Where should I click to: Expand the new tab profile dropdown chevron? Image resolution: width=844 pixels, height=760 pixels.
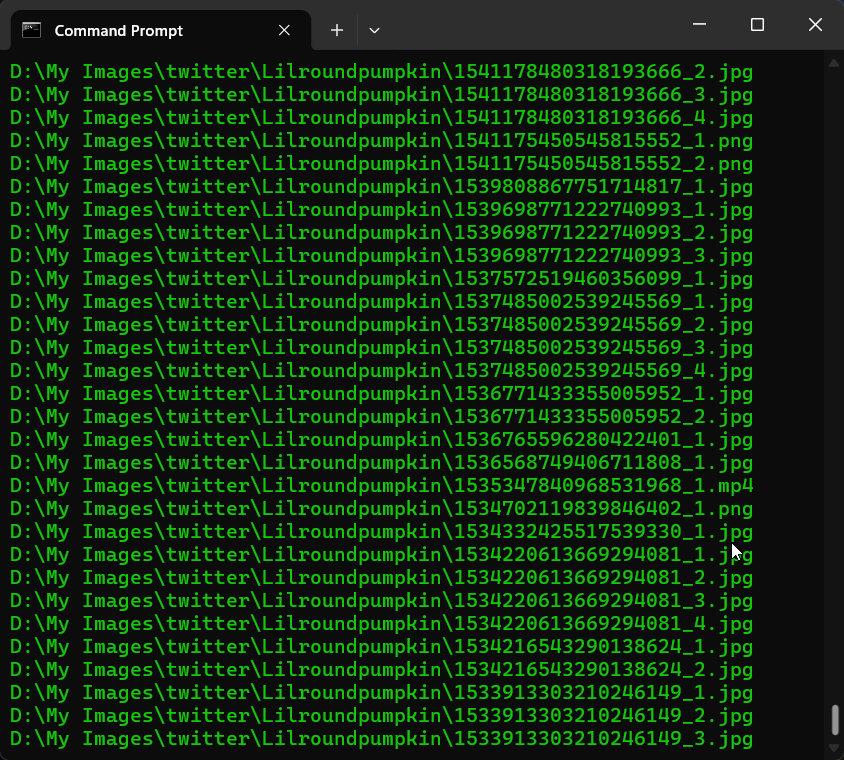(374, 30)
